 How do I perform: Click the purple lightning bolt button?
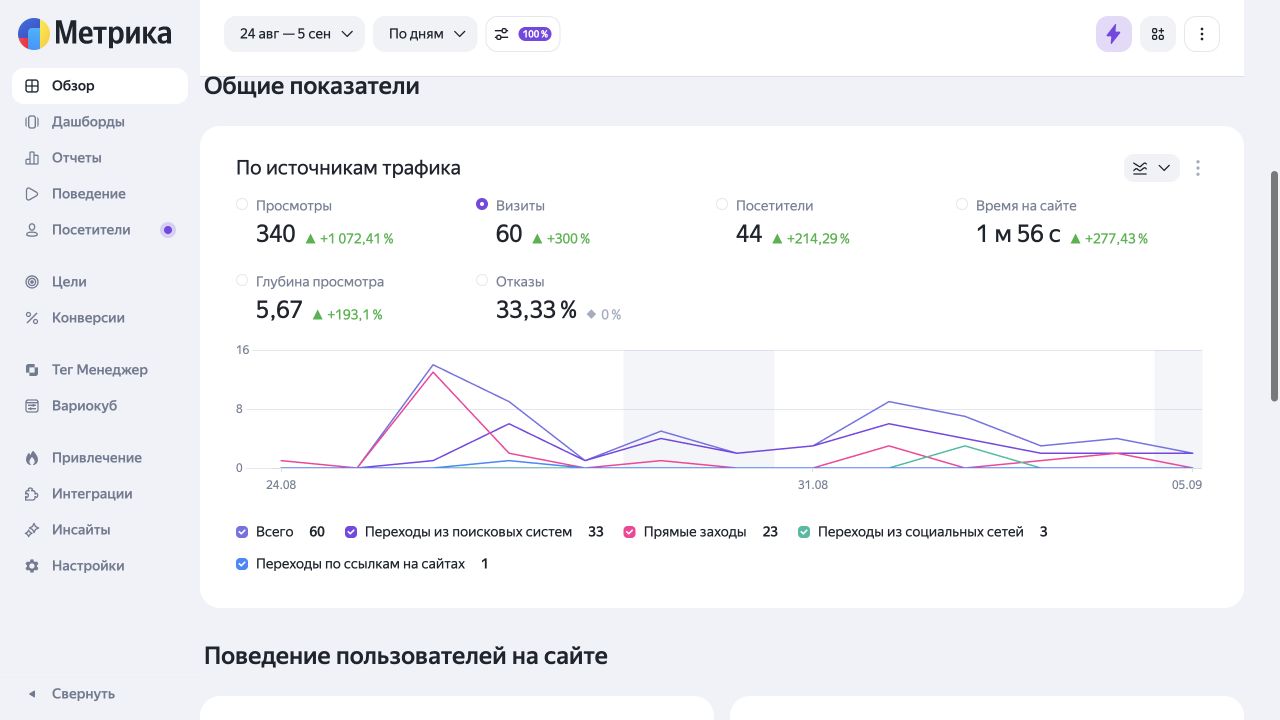(1114, 34)
